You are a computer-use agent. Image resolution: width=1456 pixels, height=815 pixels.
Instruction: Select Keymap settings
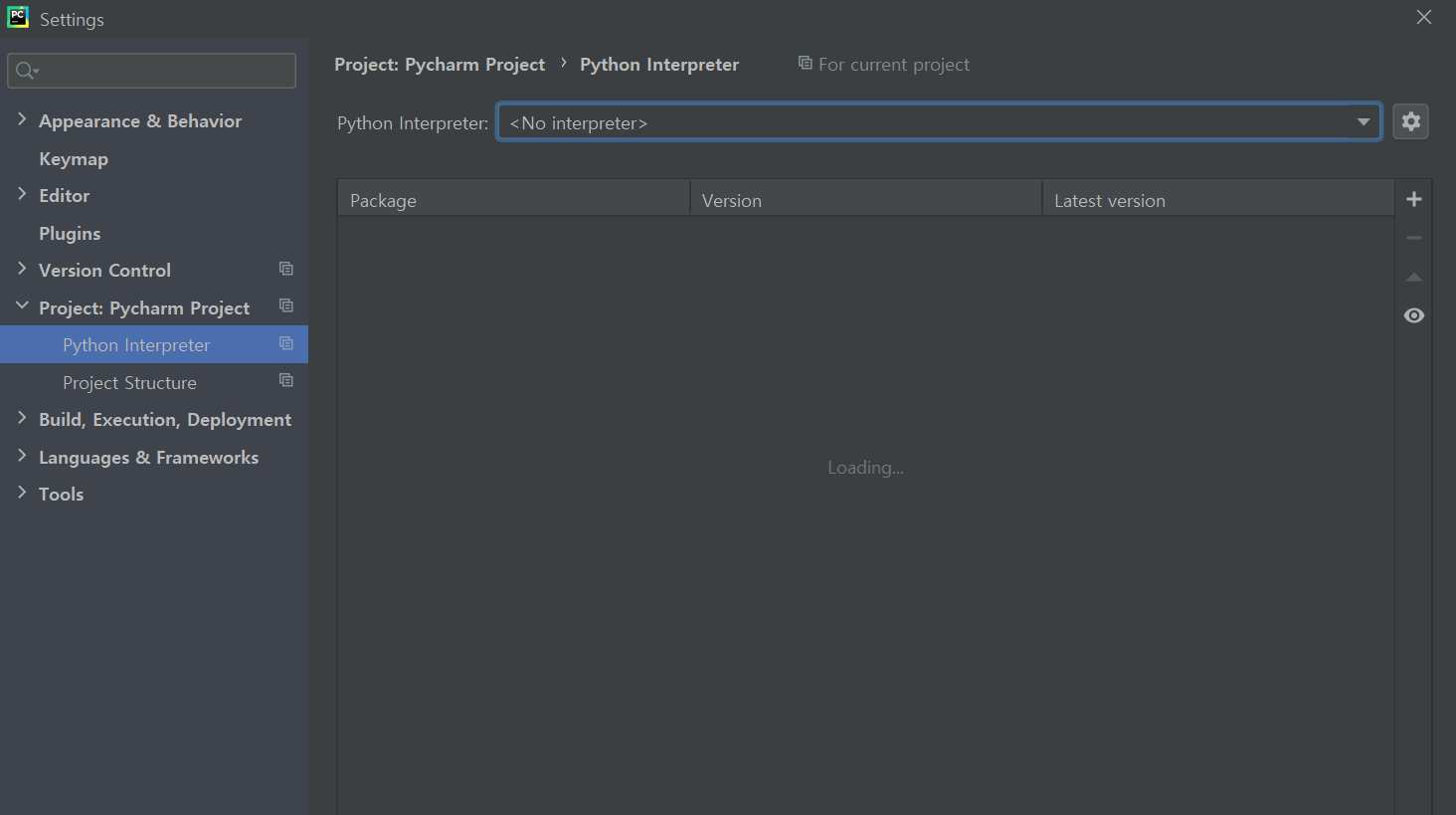[x=74, y=159]
